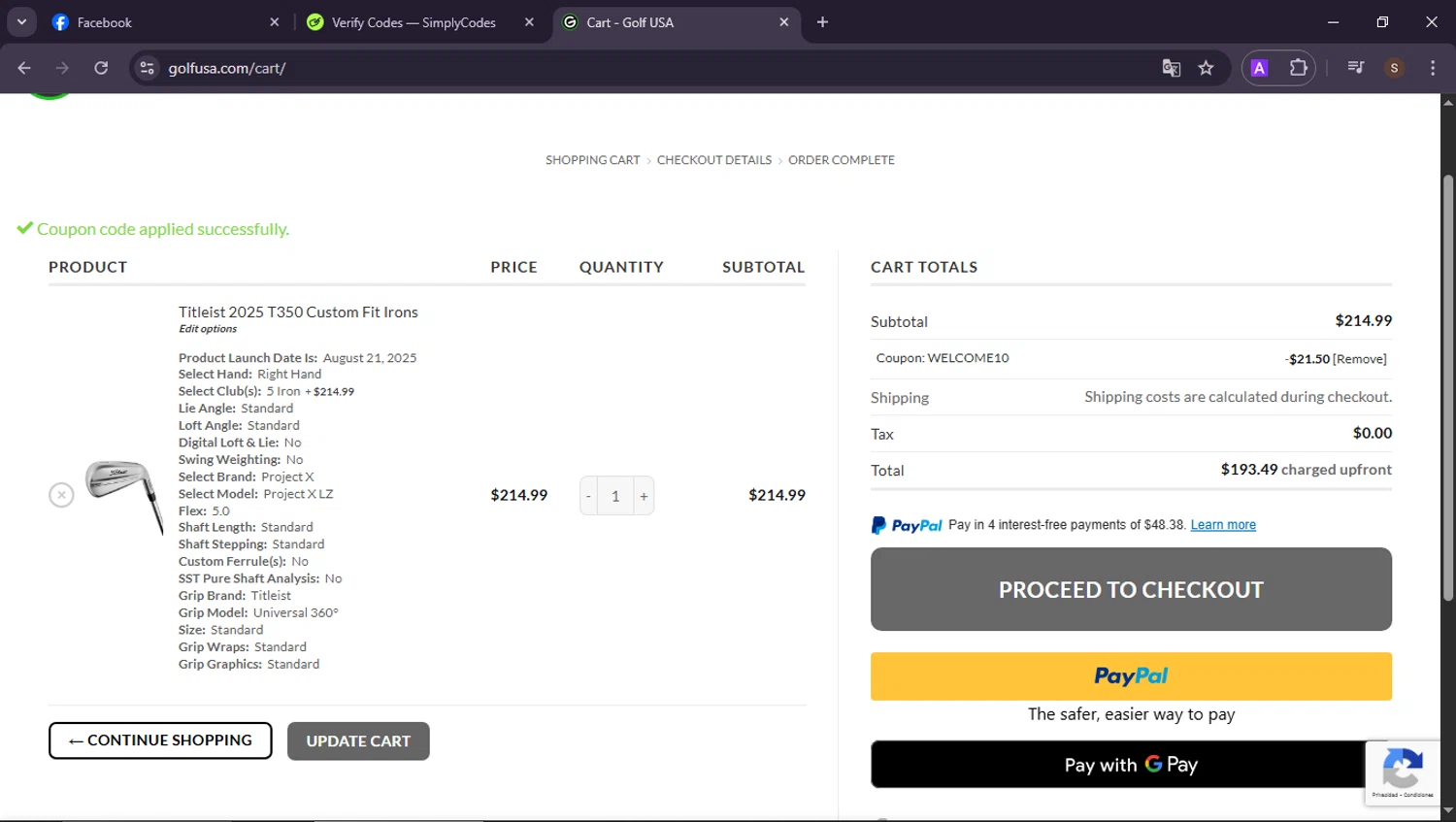Open Titleist 2025 T350 Custom Fit Irons
Screen dimensions: 1456x822
(x=298, y=312)
